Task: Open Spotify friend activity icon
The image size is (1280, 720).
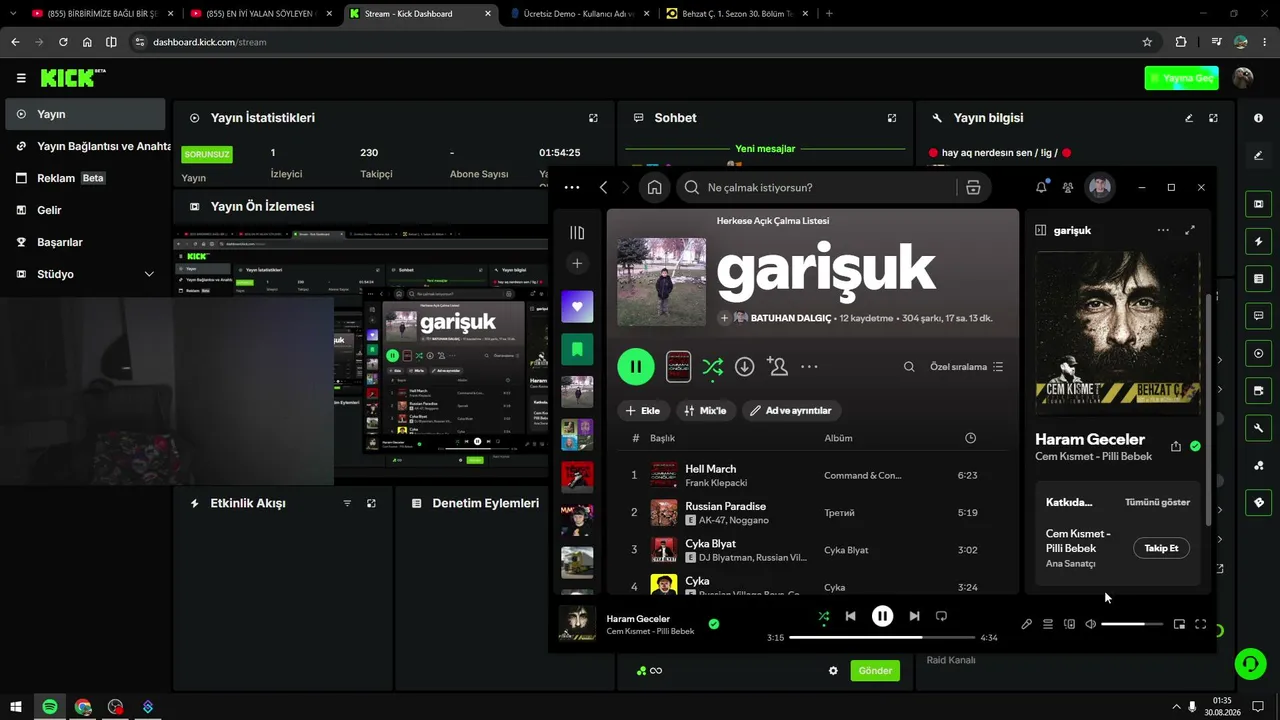Action: pos(1068,187)
